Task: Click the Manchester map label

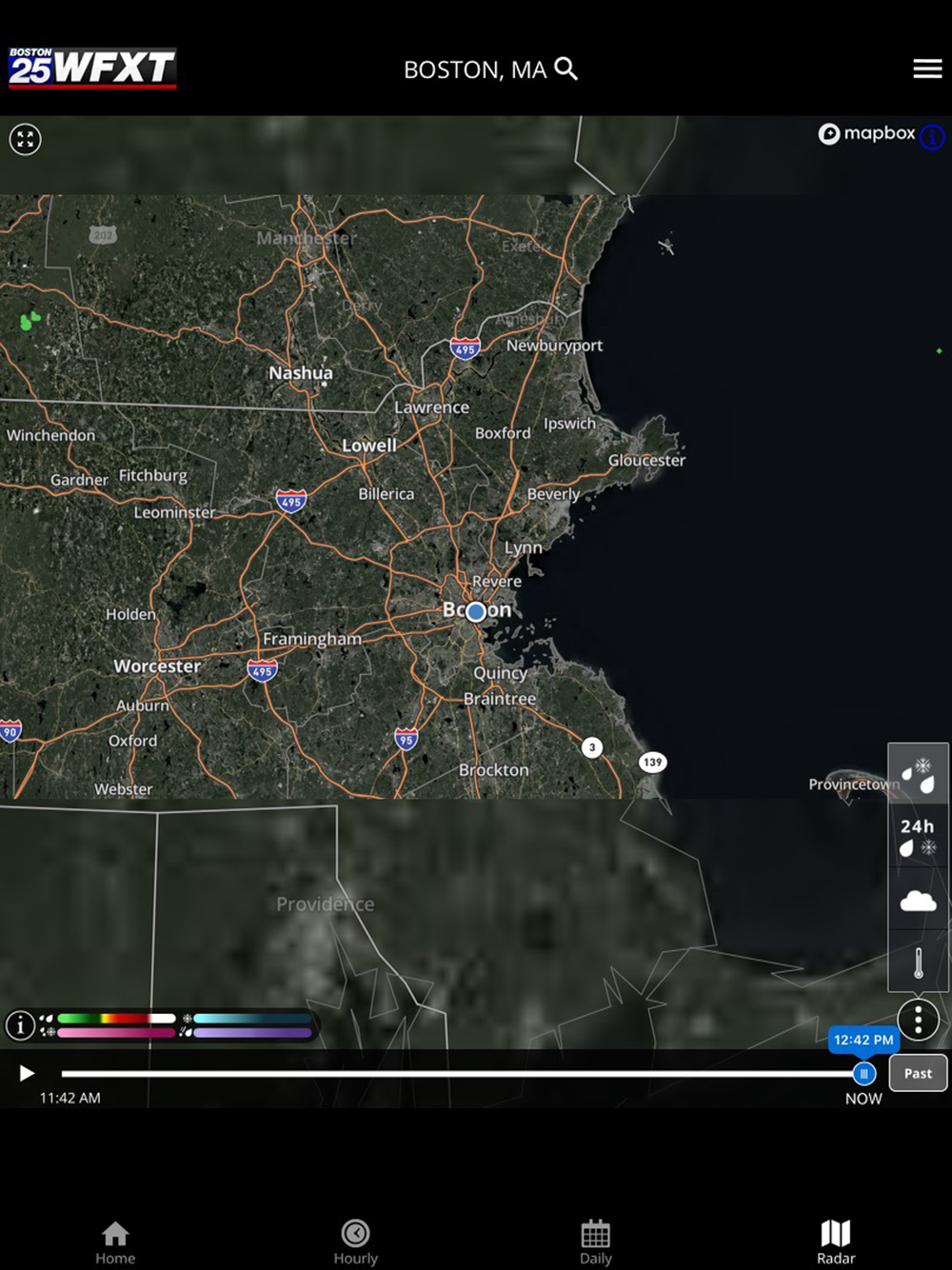Action: coord(307,238)
